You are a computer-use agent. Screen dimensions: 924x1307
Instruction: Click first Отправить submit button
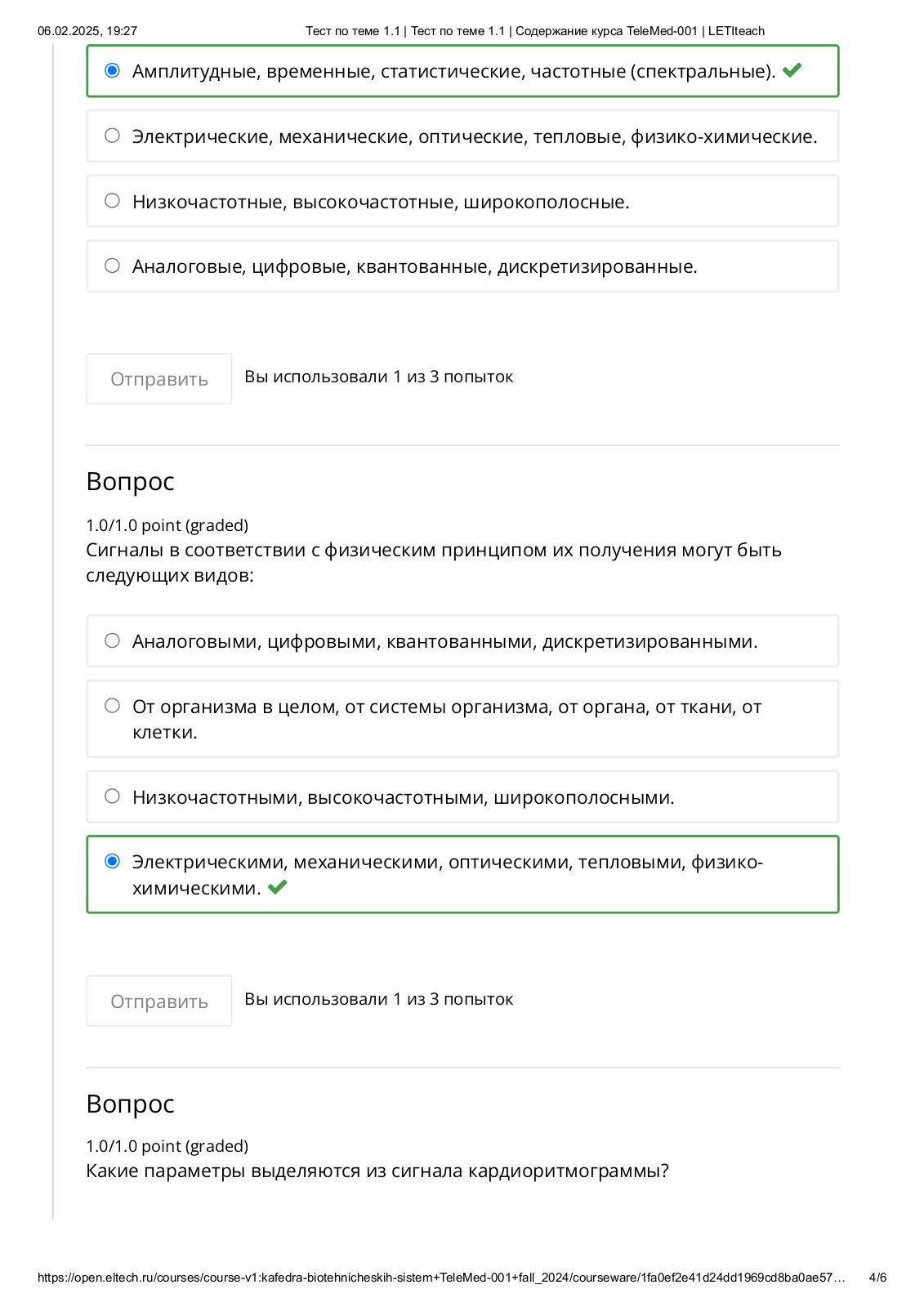pyautogui.click(x=159, y=379)
